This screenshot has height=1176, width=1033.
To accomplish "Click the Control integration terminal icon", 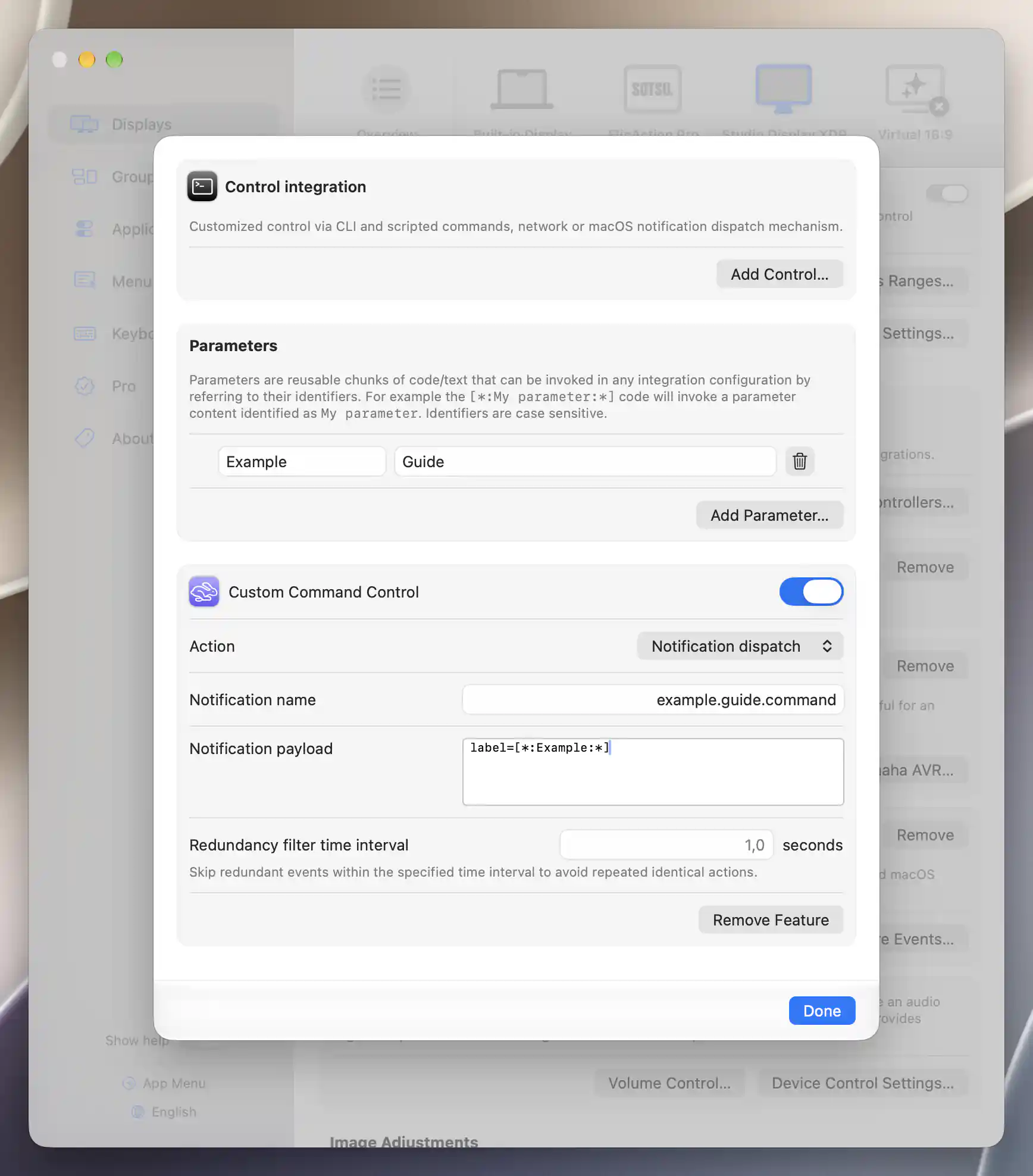I will pos(202,187).
